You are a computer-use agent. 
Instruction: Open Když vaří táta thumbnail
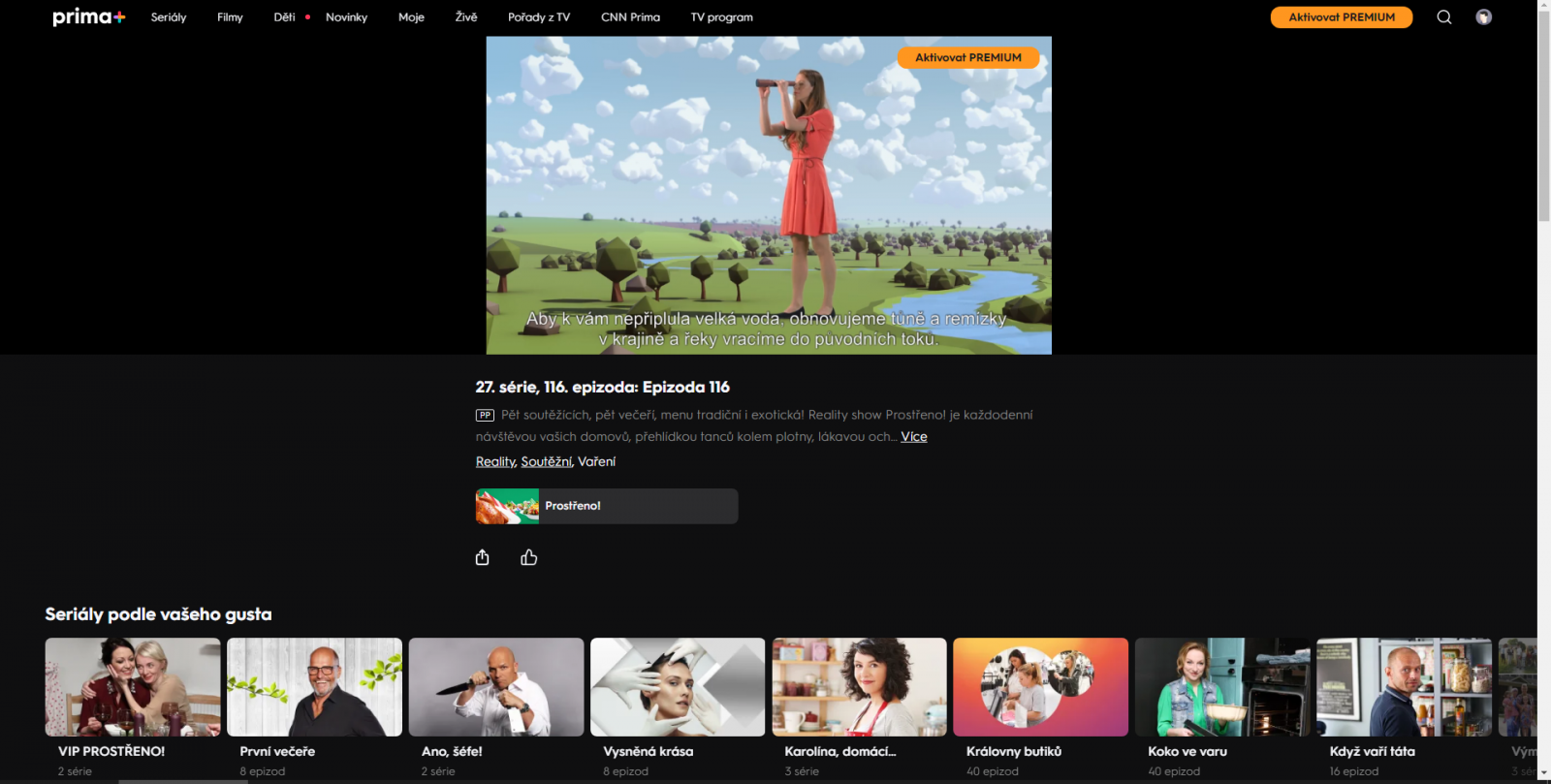point(1404,687)
